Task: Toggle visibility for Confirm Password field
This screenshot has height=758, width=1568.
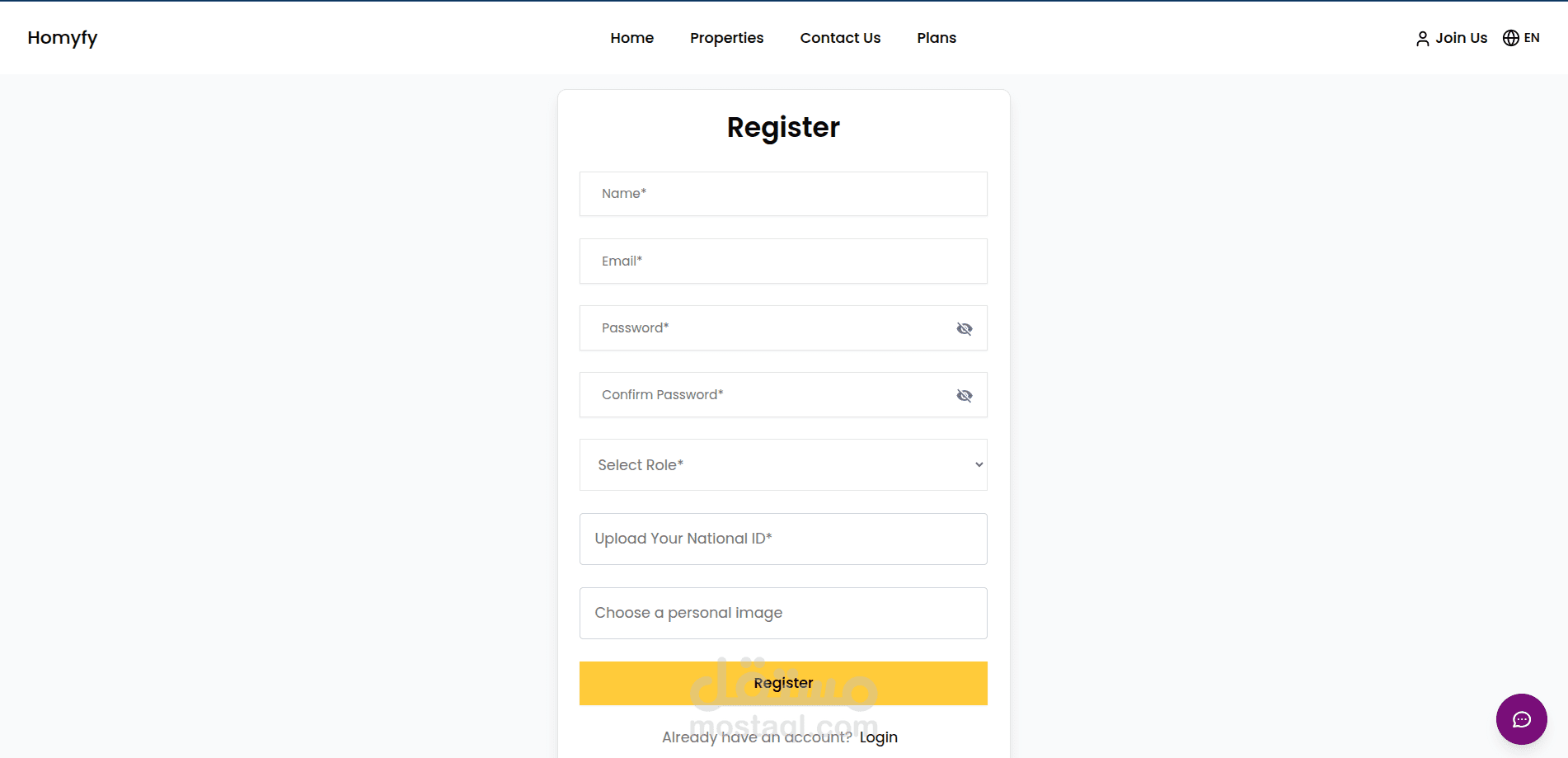Action: click(x=964, y=396)
